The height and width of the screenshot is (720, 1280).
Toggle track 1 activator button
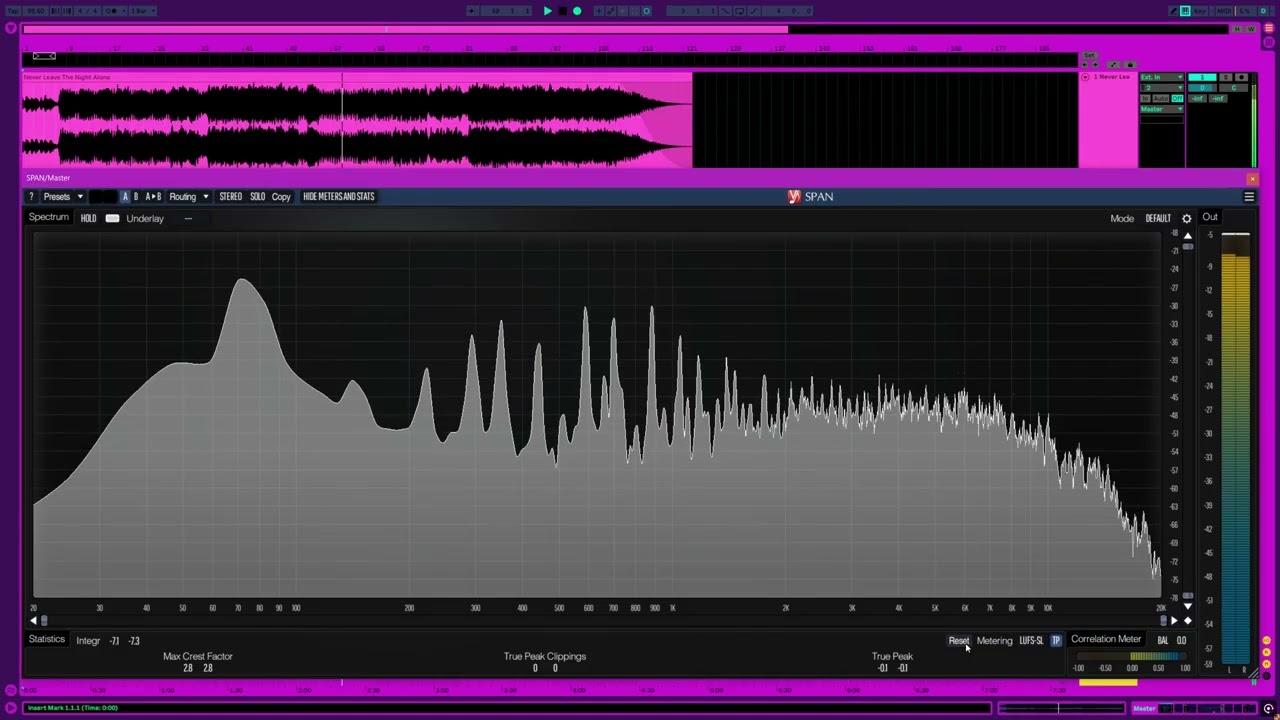(1202, 77)
